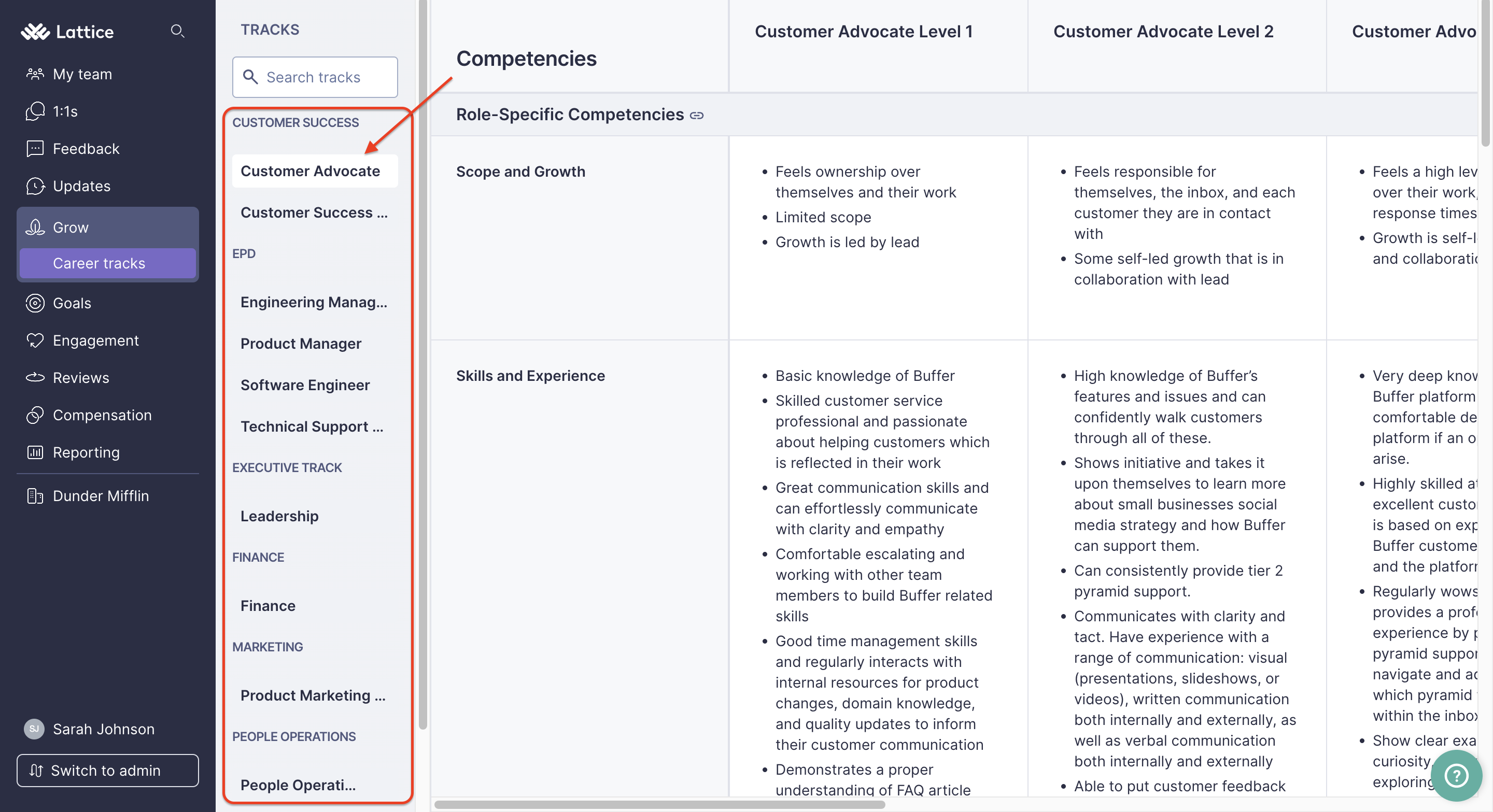Open the Finance career track
Viewport: 1493px width, 812px height.
click(x=268, y=604)
